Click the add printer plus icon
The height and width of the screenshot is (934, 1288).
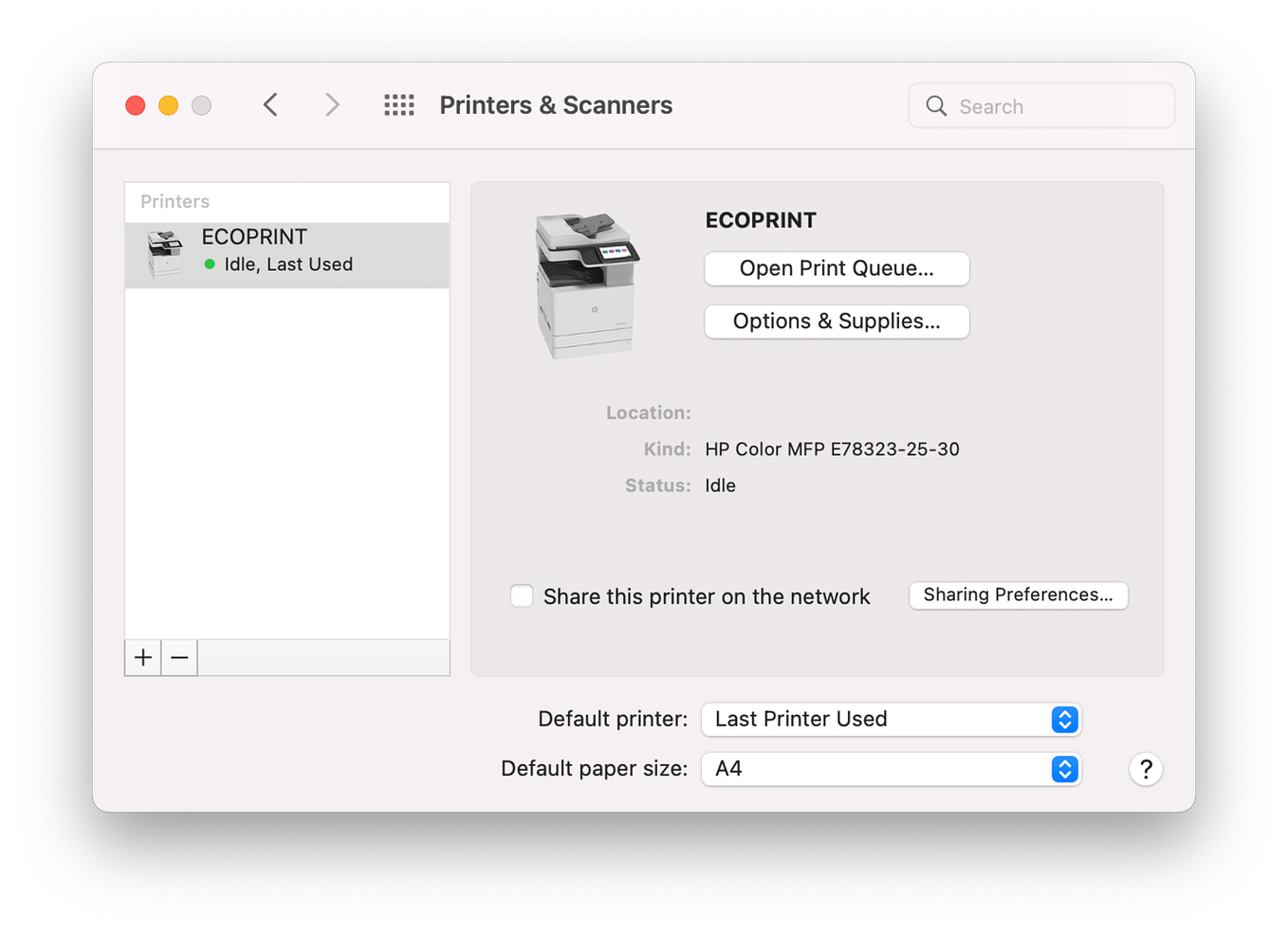[141, 657]
